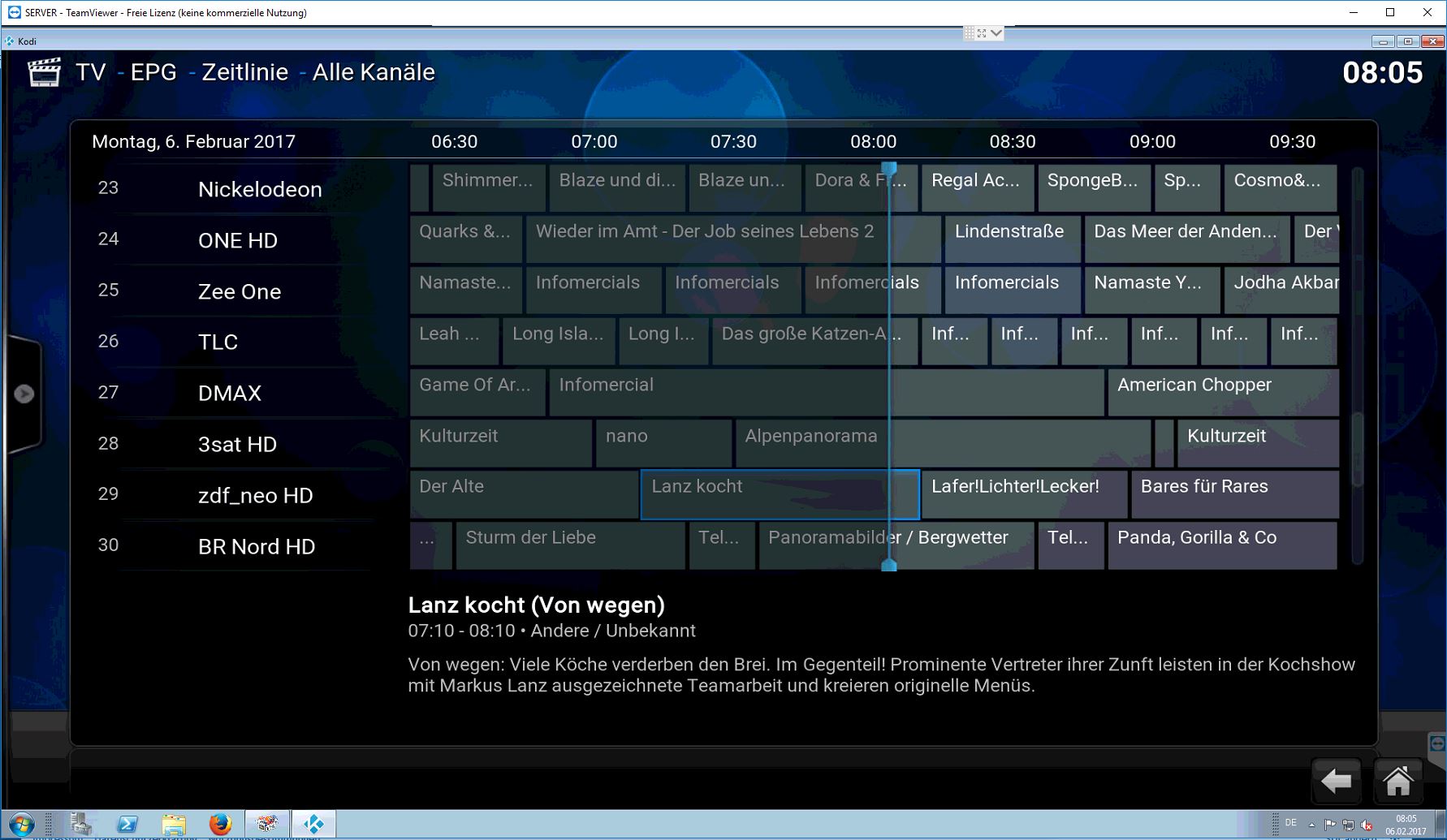Select the highlighted 'Lanz kocht' programme

point(780,494)
